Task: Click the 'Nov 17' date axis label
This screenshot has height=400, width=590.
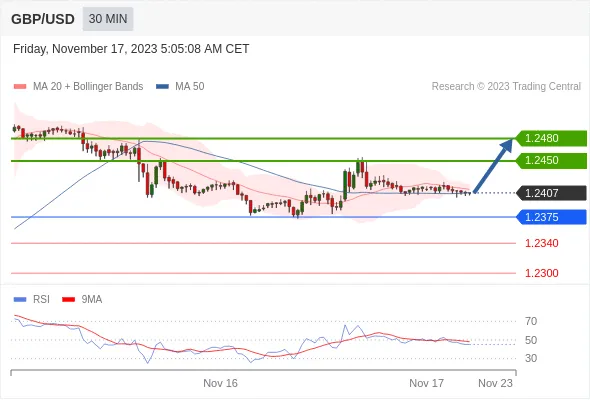Action: click(x=427, y=383)
